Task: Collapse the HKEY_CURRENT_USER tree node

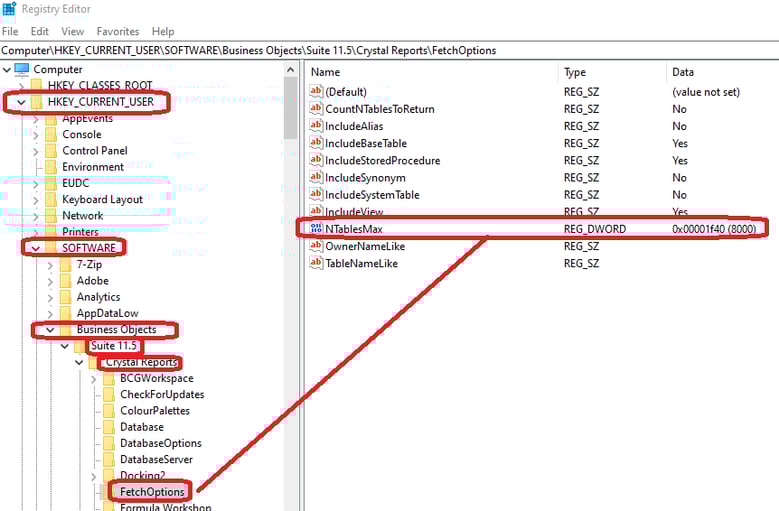Action: pos(22,102)
